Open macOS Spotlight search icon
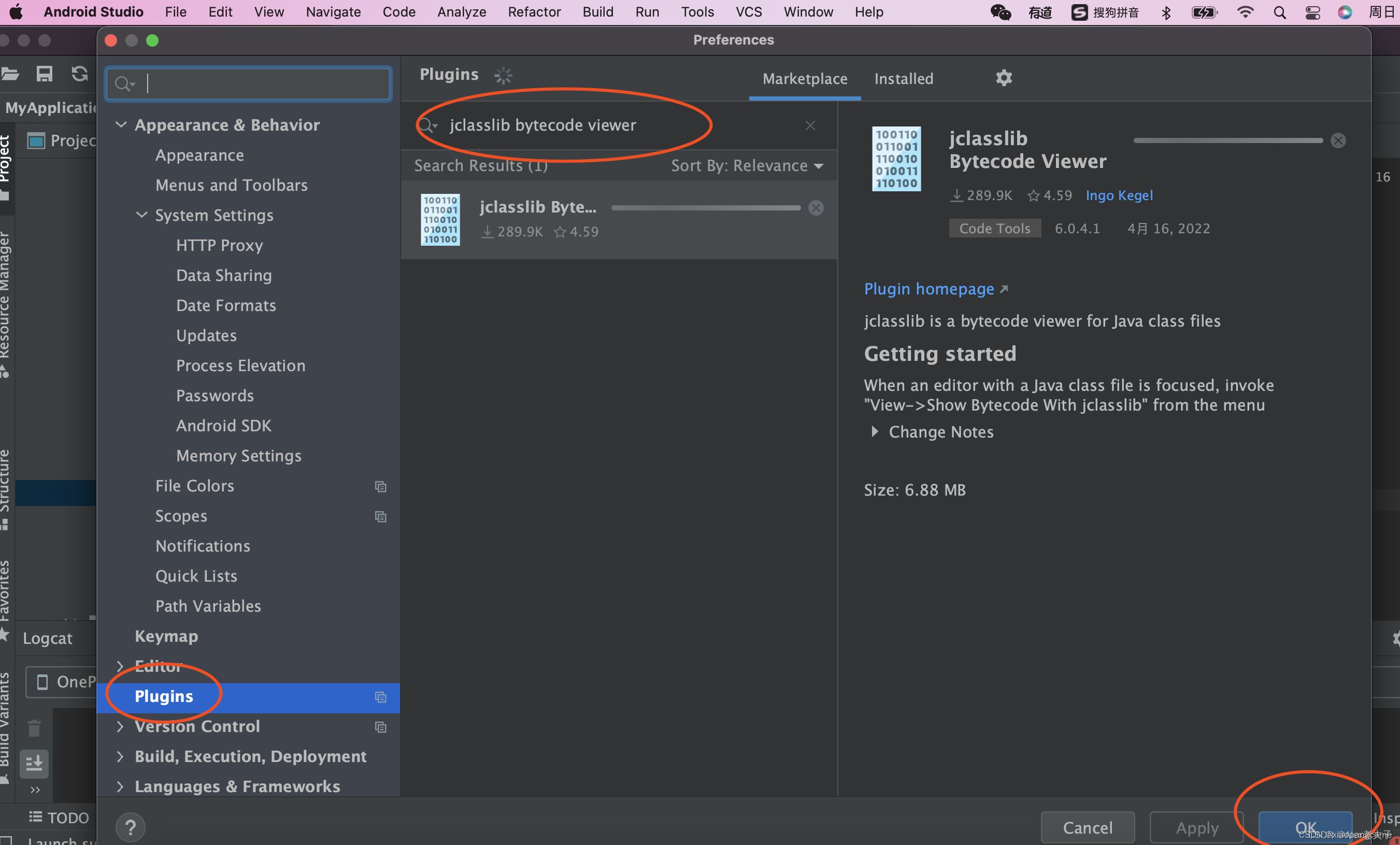Screen dimensions: 1400x845 click(1279, 12)
